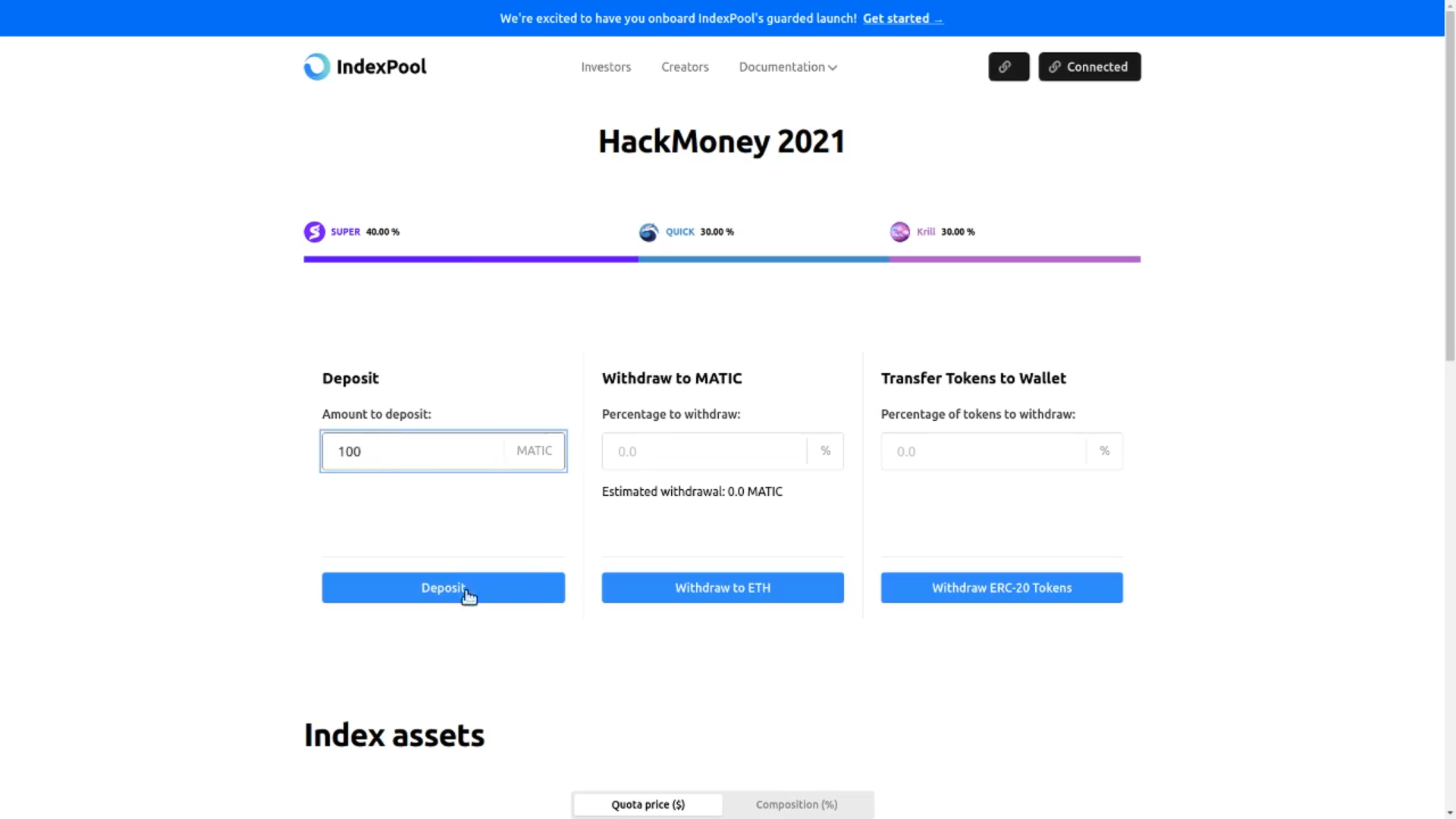The image size is (1456, 819).
Task: Click the link/chain icon button
Action: [x=1008, y=66]
